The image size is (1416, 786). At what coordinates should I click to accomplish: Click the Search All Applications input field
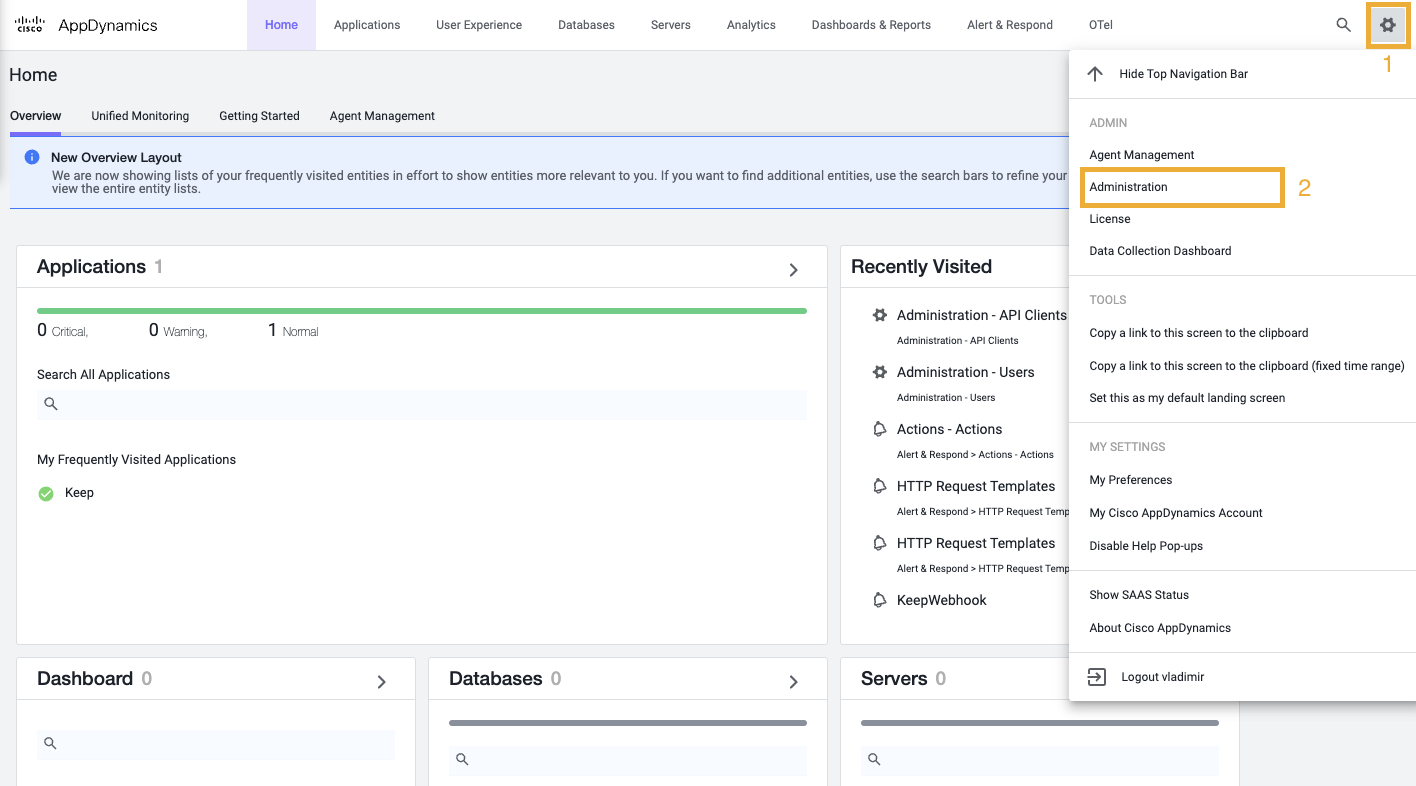pos(422,404)
